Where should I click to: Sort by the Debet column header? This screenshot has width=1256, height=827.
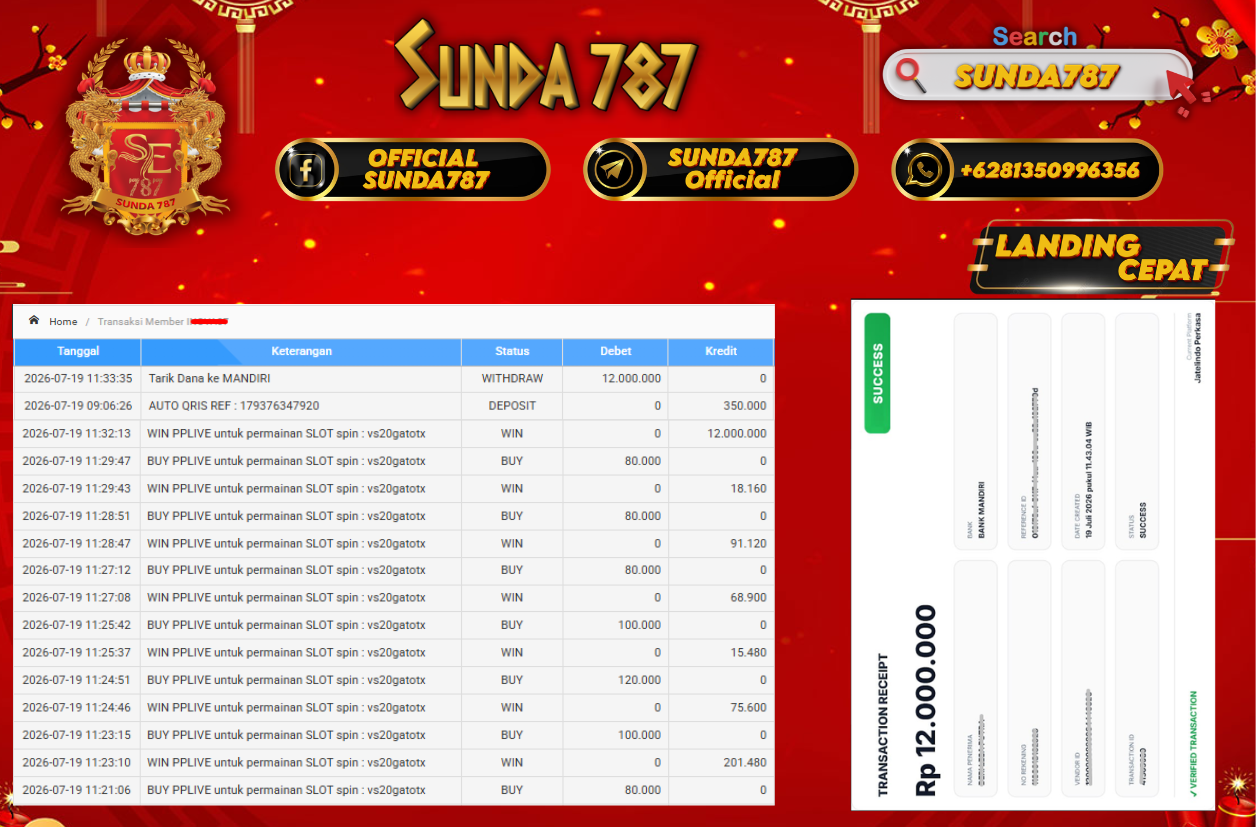click(x=616, y=352)
